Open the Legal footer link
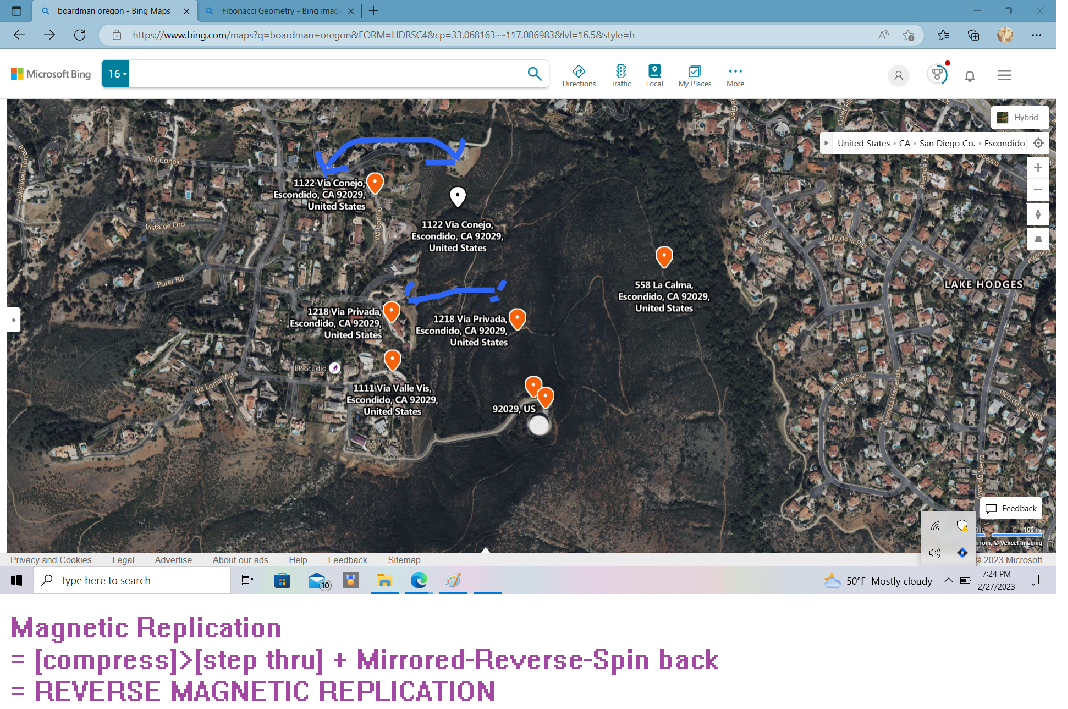This screenshot has height=709, width=1068. point(123,560)
